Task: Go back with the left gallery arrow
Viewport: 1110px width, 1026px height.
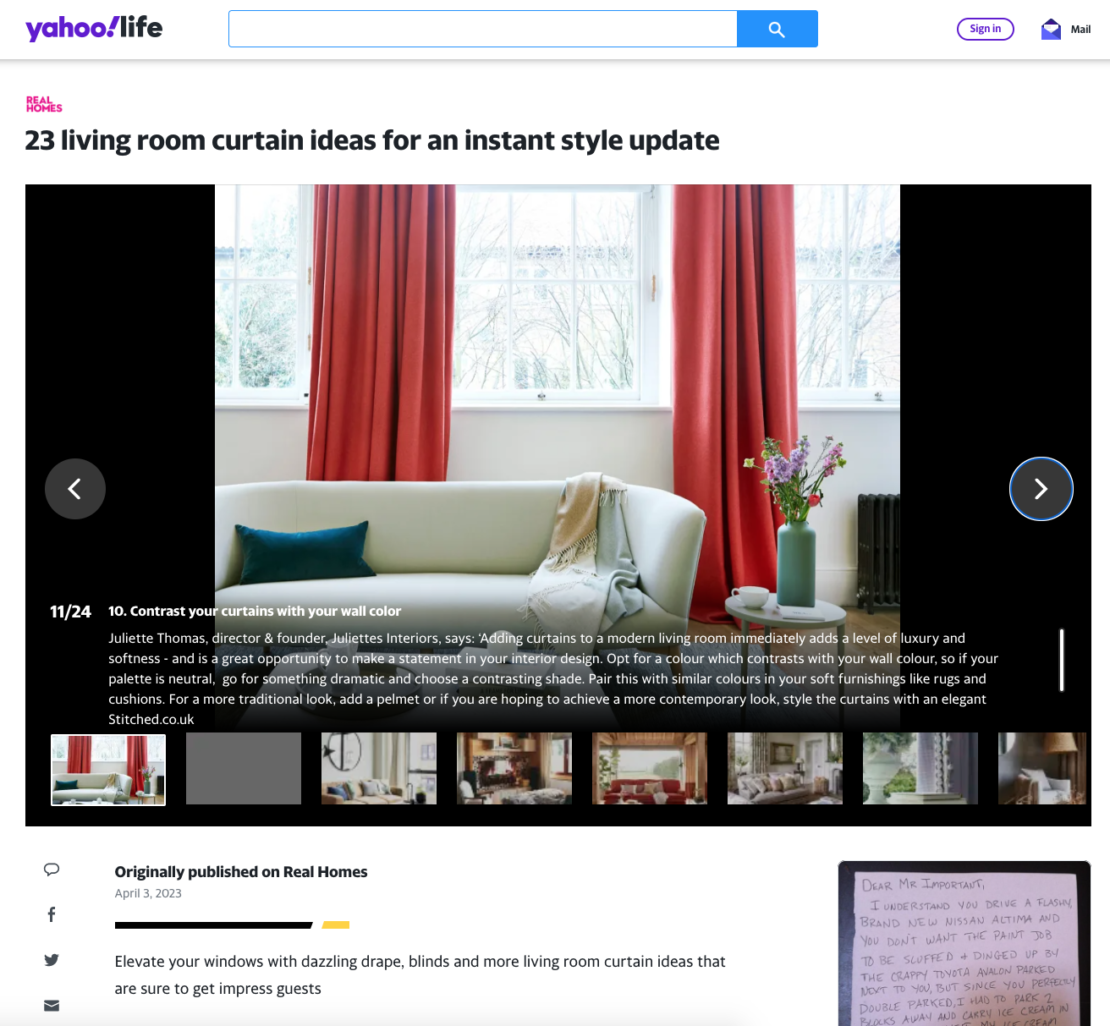Action: [75, 489]
